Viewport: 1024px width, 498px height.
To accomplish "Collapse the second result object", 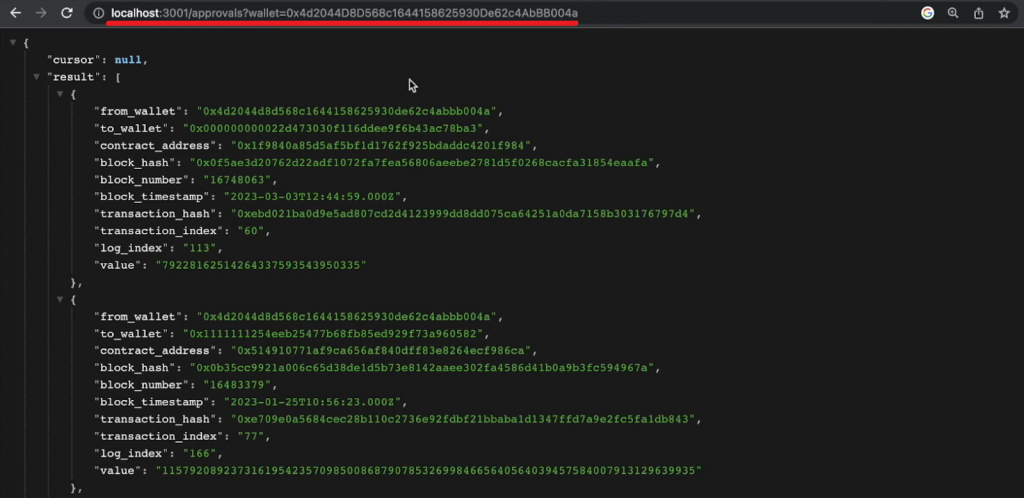I will pyautogui.click(x=60, y=299).
